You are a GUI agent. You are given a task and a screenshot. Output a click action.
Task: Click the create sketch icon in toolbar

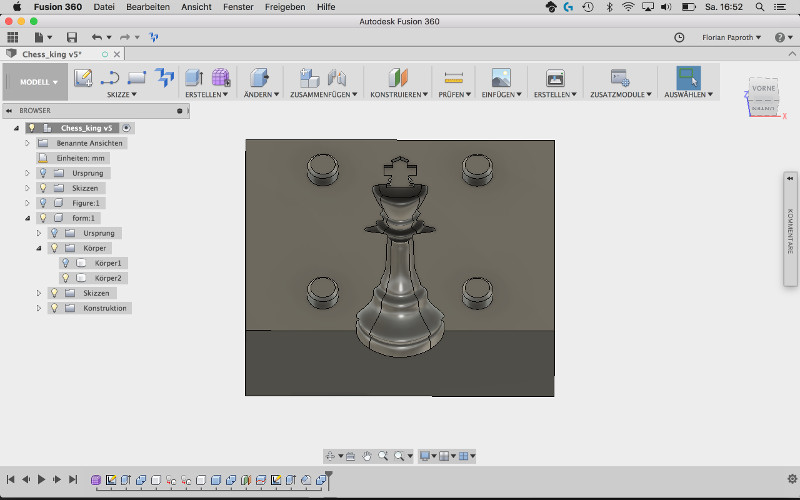point(83,78)
